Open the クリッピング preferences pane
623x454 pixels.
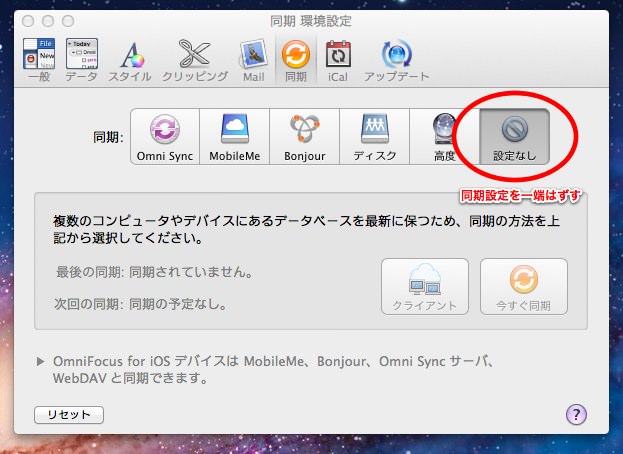coord(195,60)
